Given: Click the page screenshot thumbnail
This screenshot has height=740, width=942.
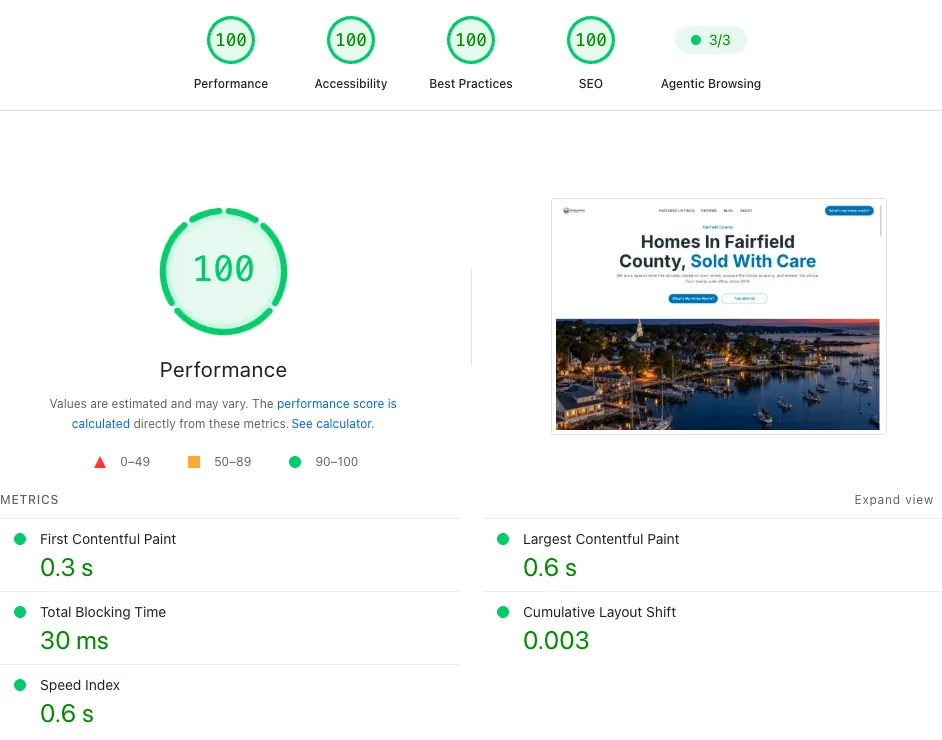Looking at the screenshot, I should click(719, 316).
